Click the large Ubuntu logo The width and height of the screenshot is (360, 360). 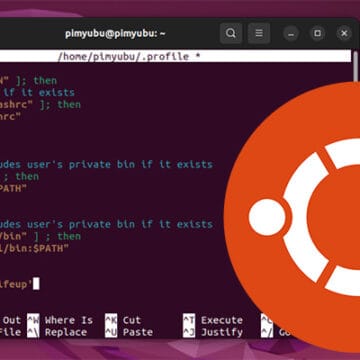[292, 217]
